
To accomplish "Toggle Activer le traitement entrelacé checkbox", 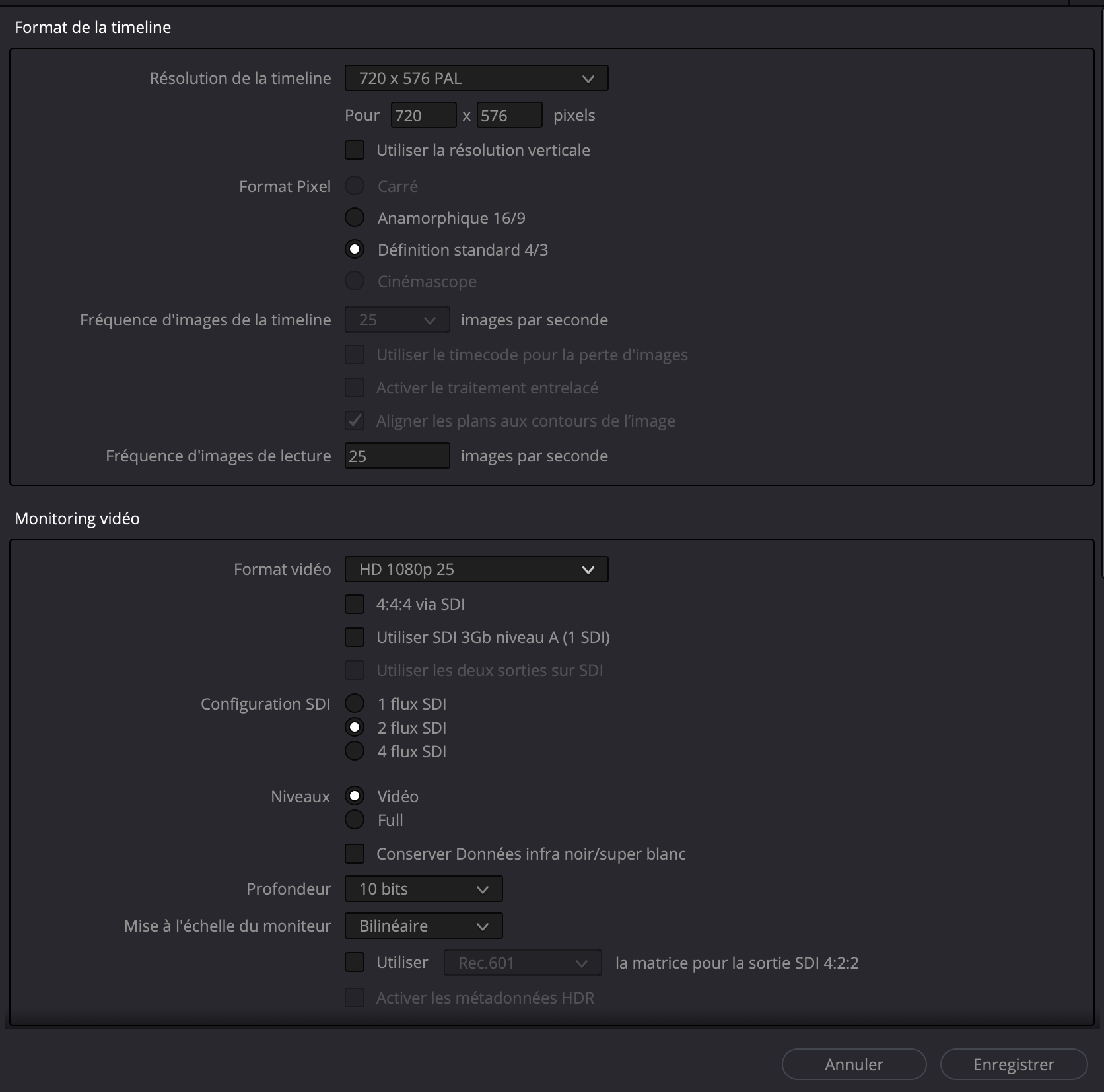I will (355, 388).
